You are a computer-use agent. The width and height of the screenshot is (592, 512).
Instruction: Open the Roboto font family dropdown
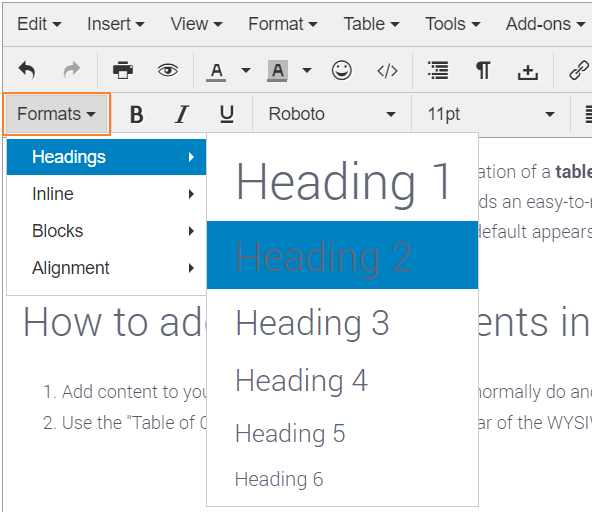pyautogui.click(x=332, y=114)
